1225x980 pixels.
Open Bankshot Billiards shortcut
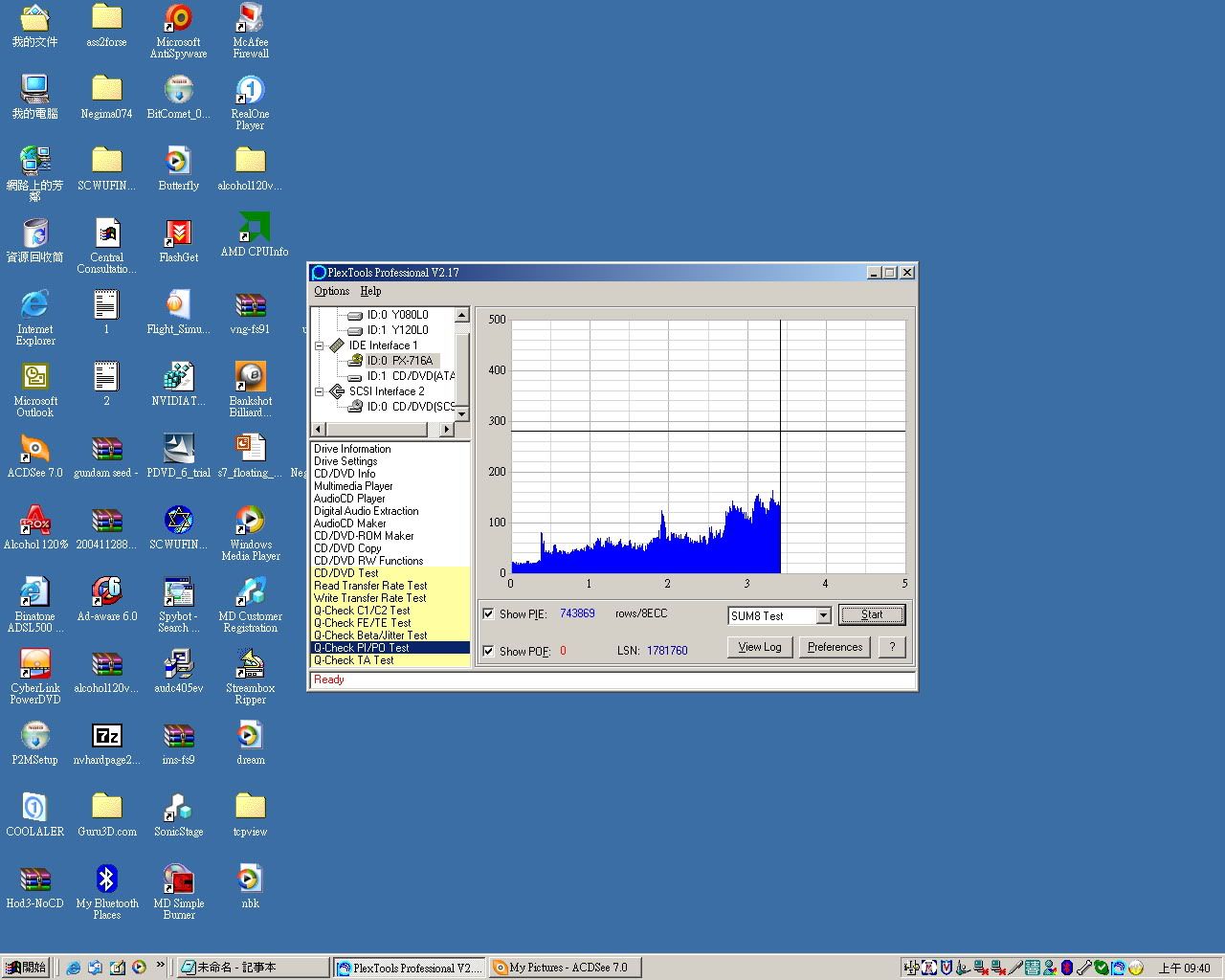point(250,390)
